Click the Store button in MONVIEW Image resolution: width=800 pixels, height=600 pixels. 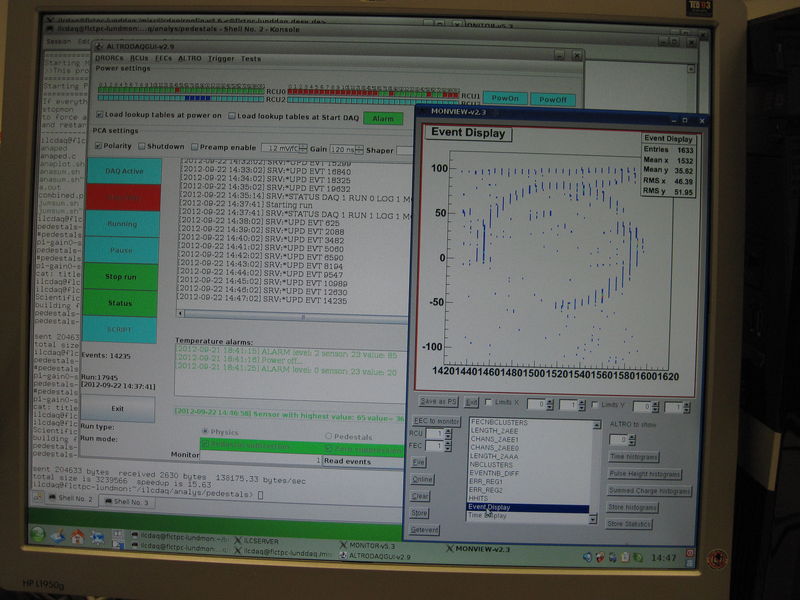click(419, 513)
